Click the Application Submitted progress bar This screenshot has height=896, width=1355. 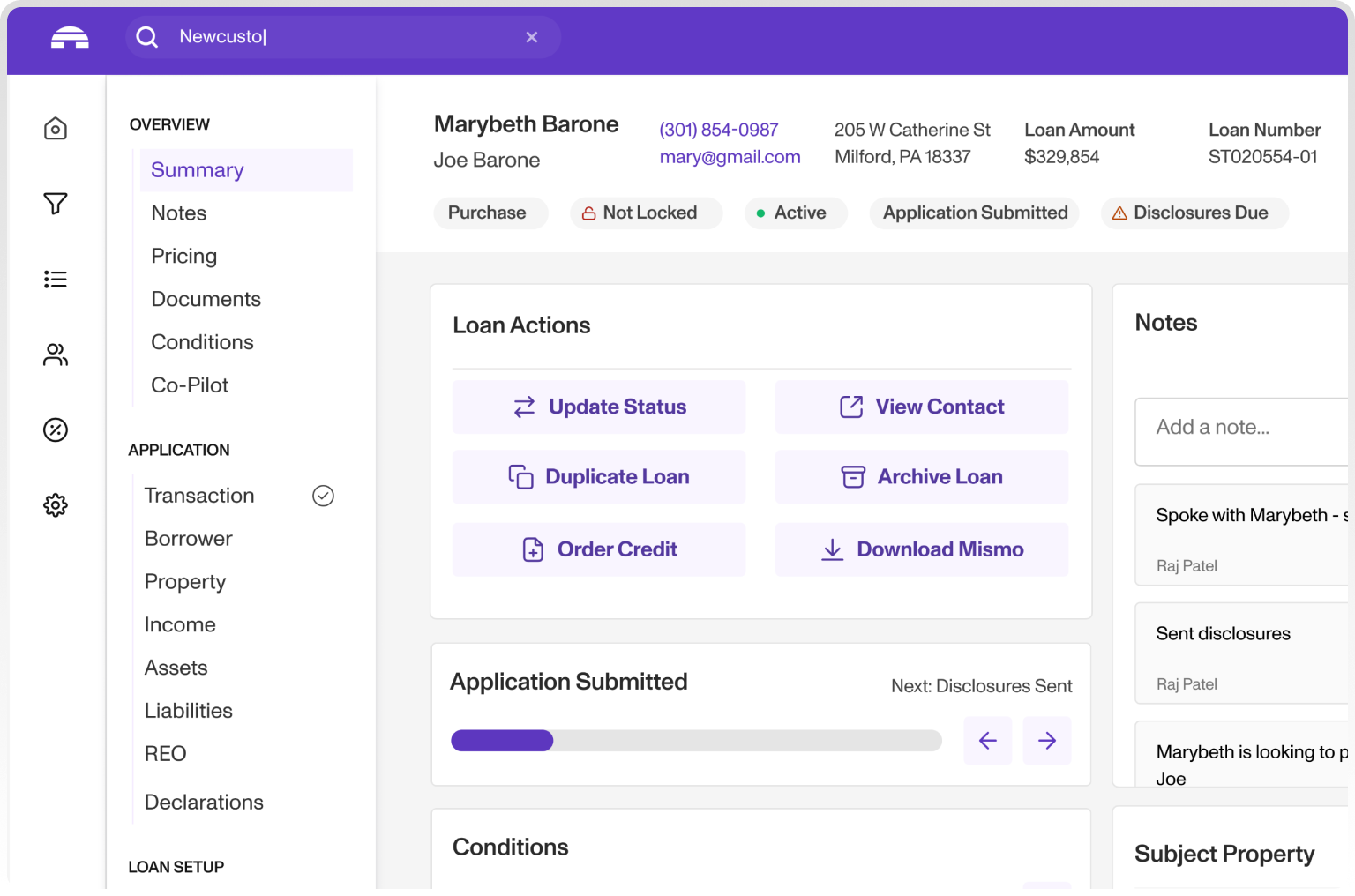click(x=695, y=741)
